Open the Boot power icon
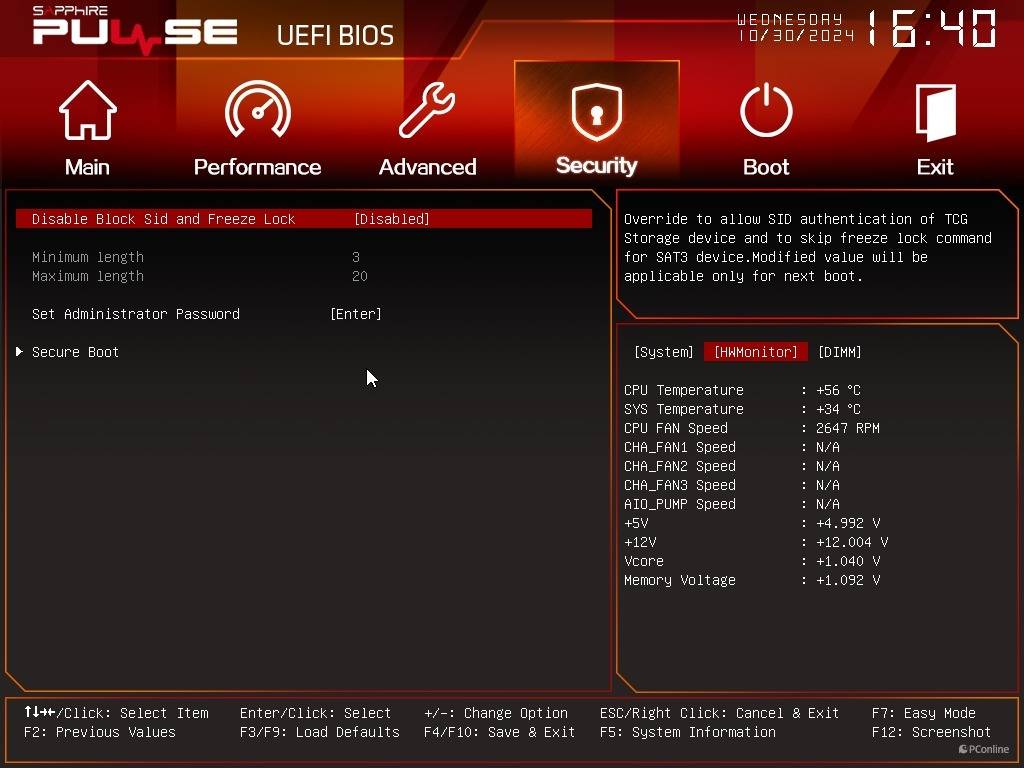Image resolution: width=1024 pixels, height=768 pixels. pyautogui.click(x=766, y=110)
